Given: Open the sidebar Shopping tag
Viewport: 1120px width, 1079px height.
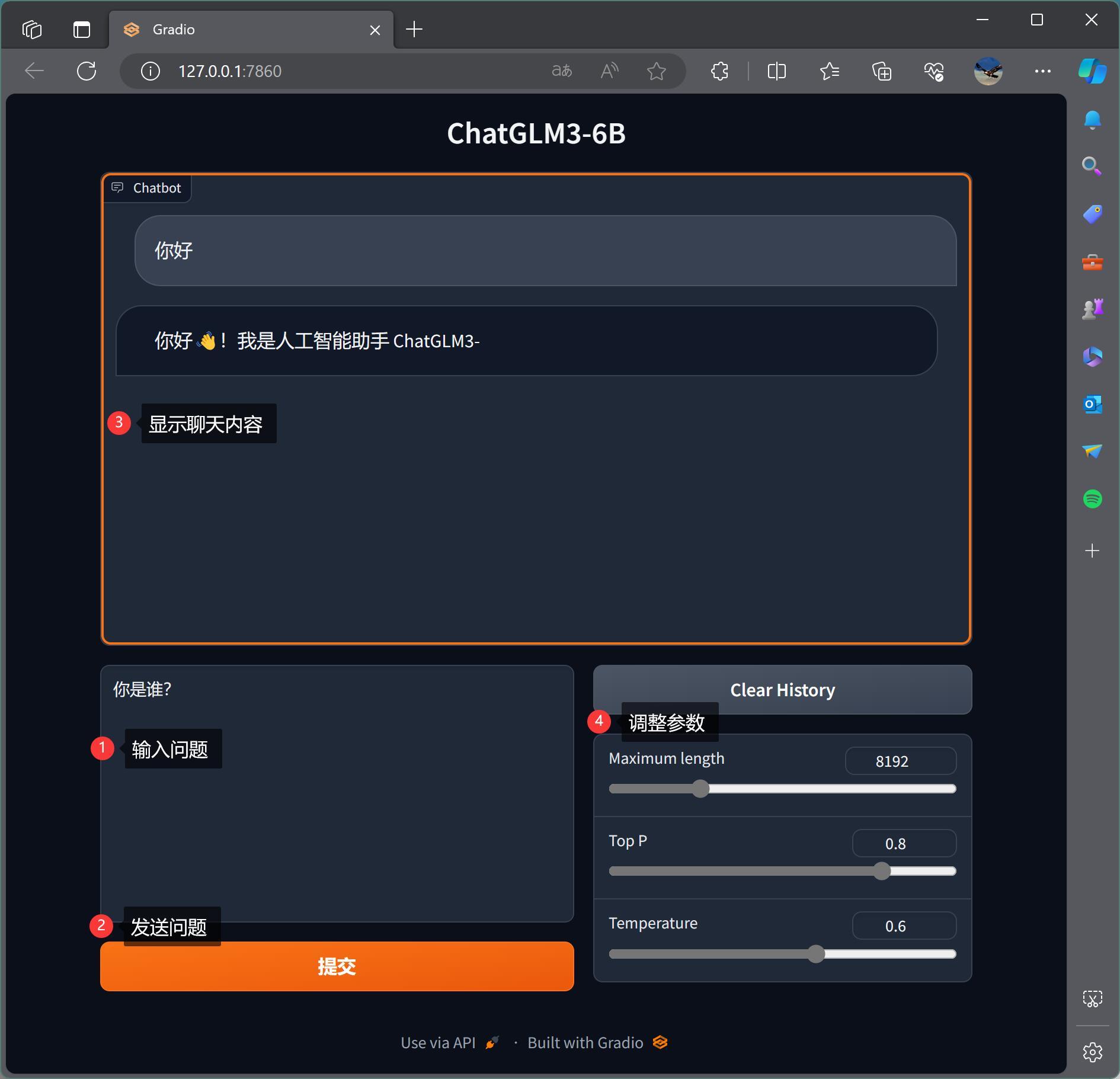Looking at the screenshot, I should [x=1092, y=214].
